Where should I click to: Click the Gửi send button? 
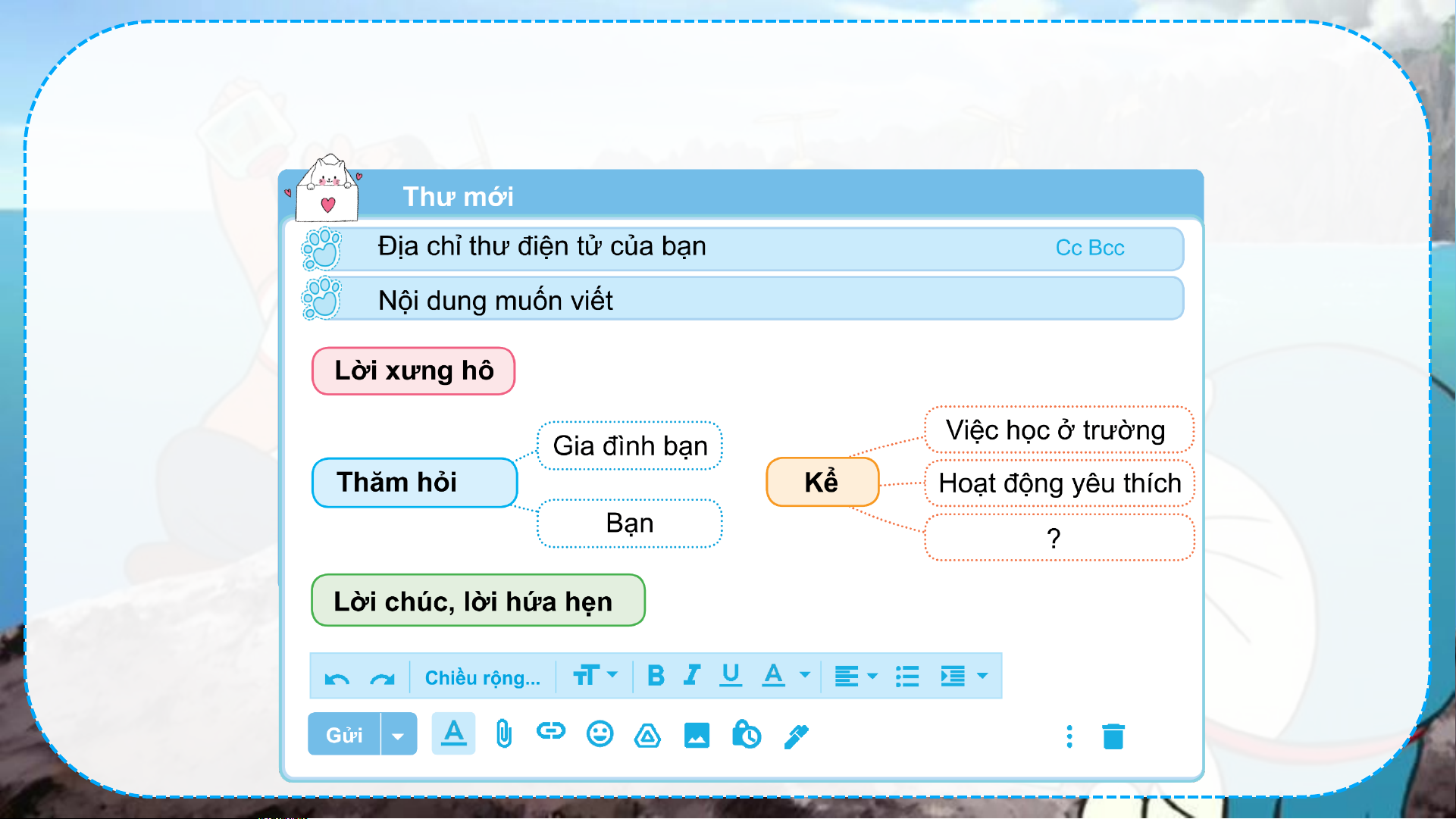pos(344,734)
